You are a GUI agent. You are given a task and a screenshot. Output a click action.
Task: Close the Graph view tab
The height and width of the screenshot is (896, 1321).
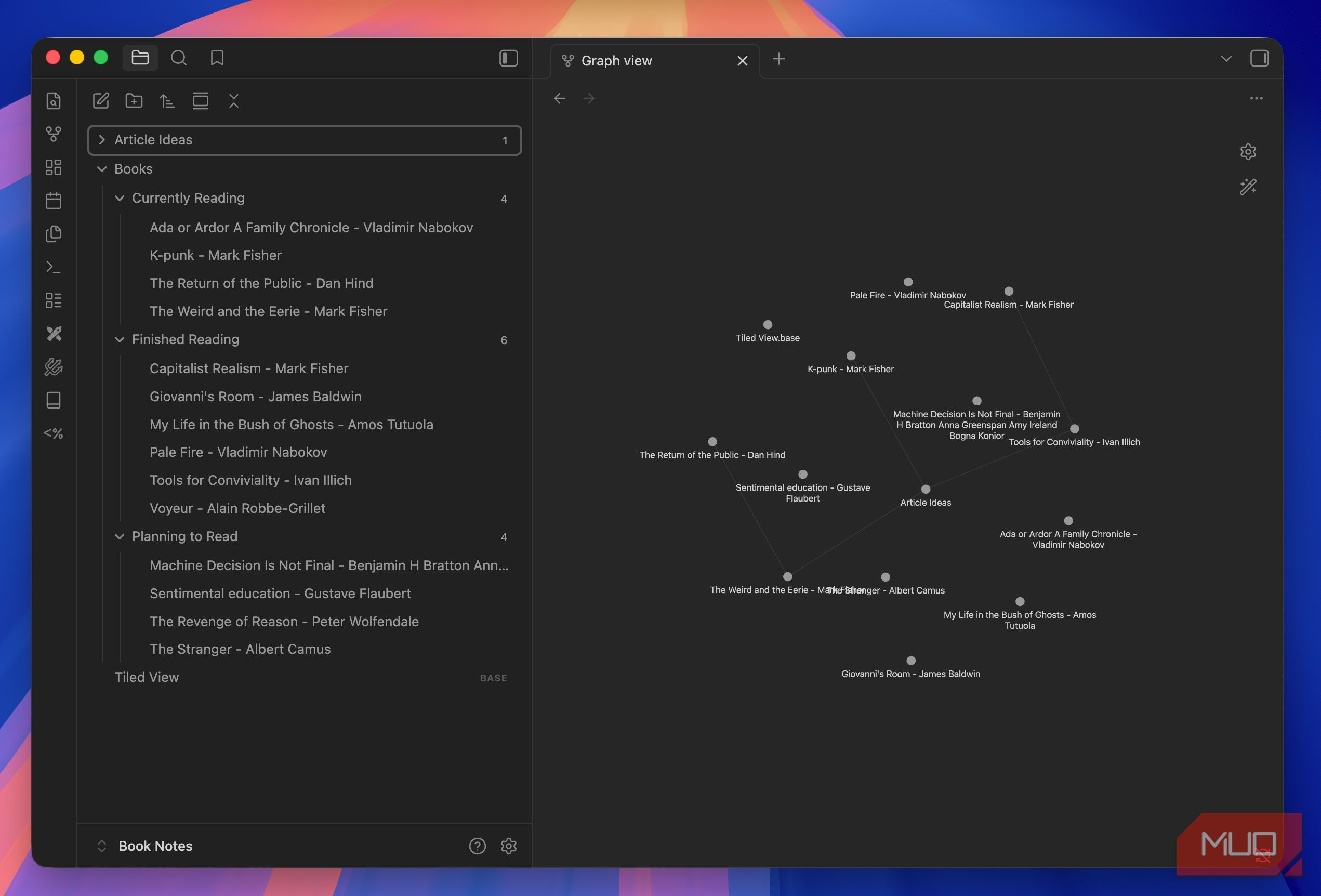click(743, 61)
